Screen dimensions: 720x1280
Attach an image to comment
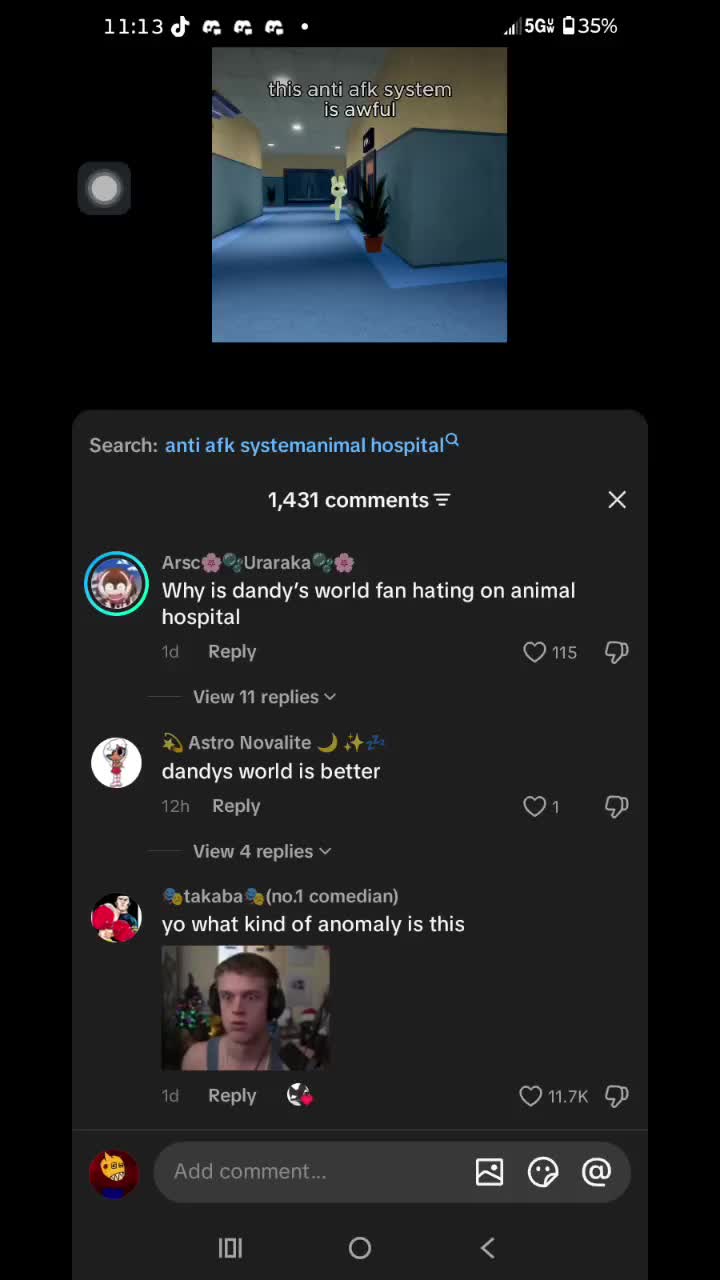point(489,1172)
